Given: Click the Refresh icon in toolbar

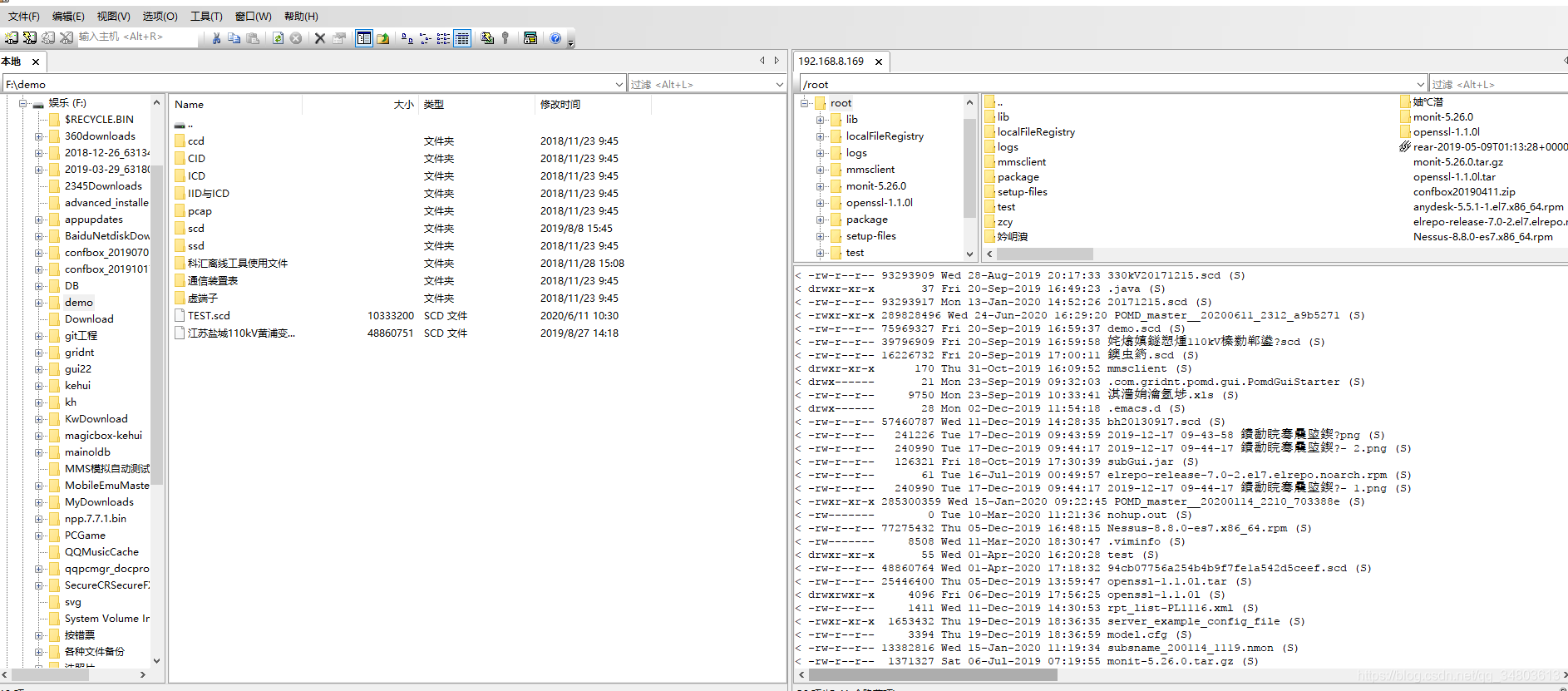Looking at the screenshot, I should (x=278, y=38).
